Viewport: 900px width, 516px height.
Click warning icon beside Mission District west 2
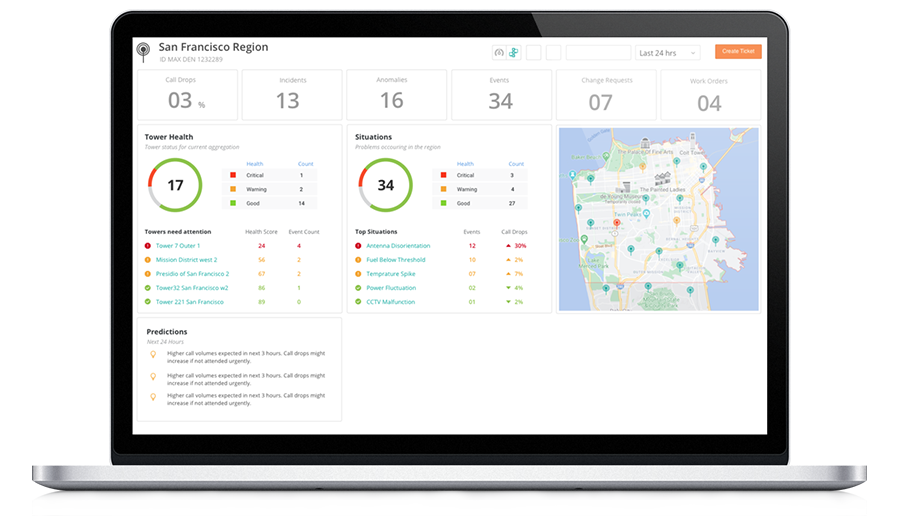148,260
